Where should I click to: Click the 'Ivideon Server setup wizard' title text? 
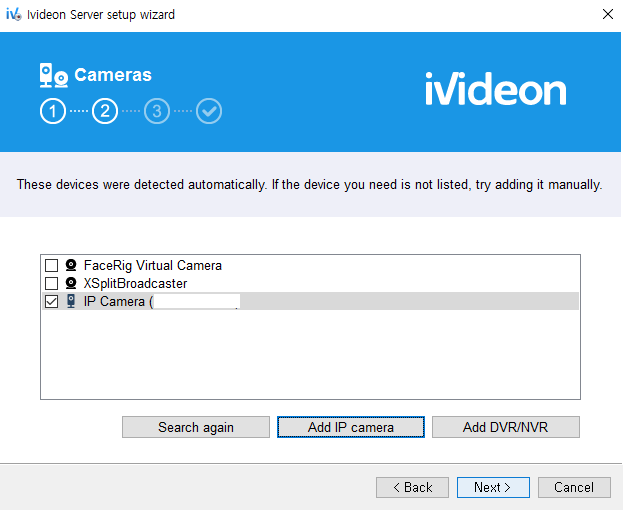[x=101, y=15]
